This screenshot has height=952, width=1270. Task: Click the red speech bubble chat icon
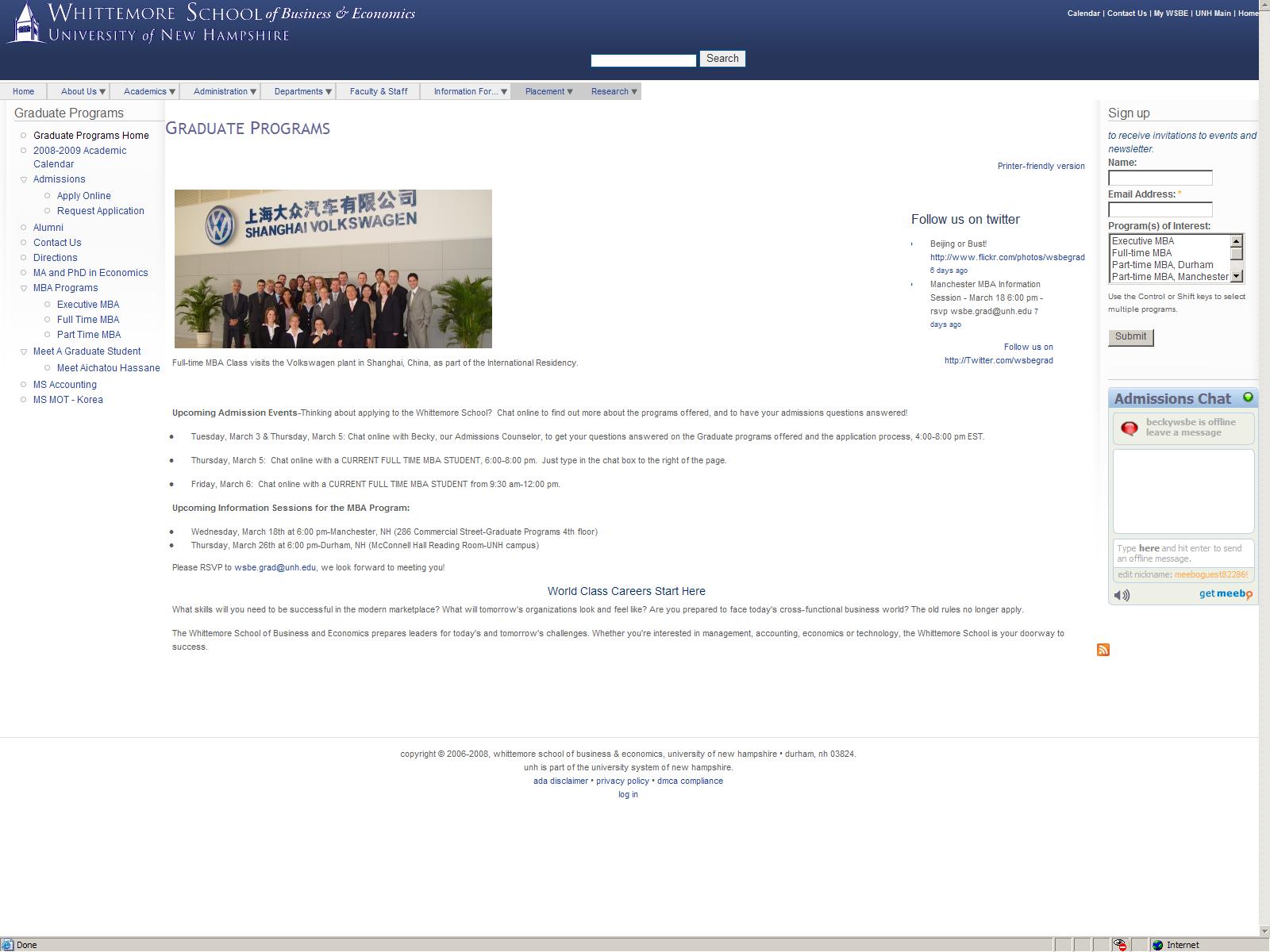pyautogui.click(x=1129, y=428)
